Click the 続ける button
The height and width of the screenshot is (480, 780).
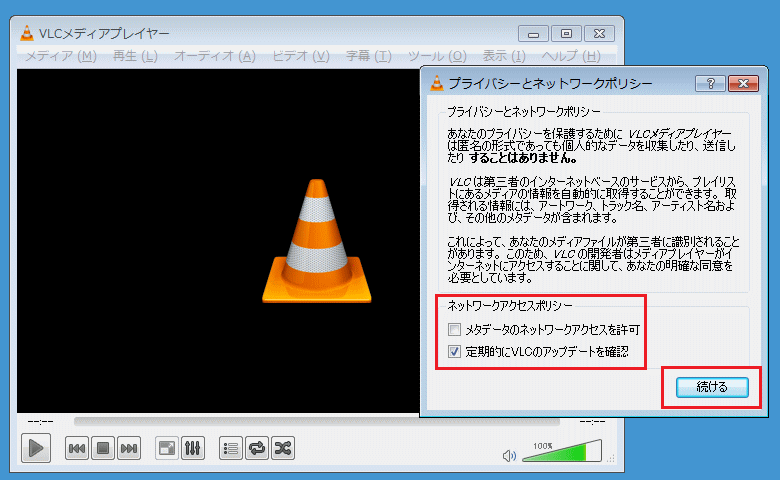tap(712, 387)
